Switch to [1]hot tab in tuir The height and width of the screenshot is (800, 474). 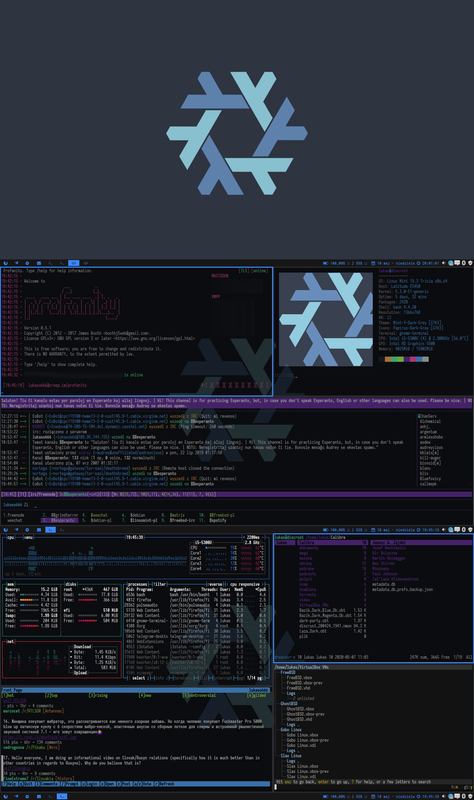8,695
